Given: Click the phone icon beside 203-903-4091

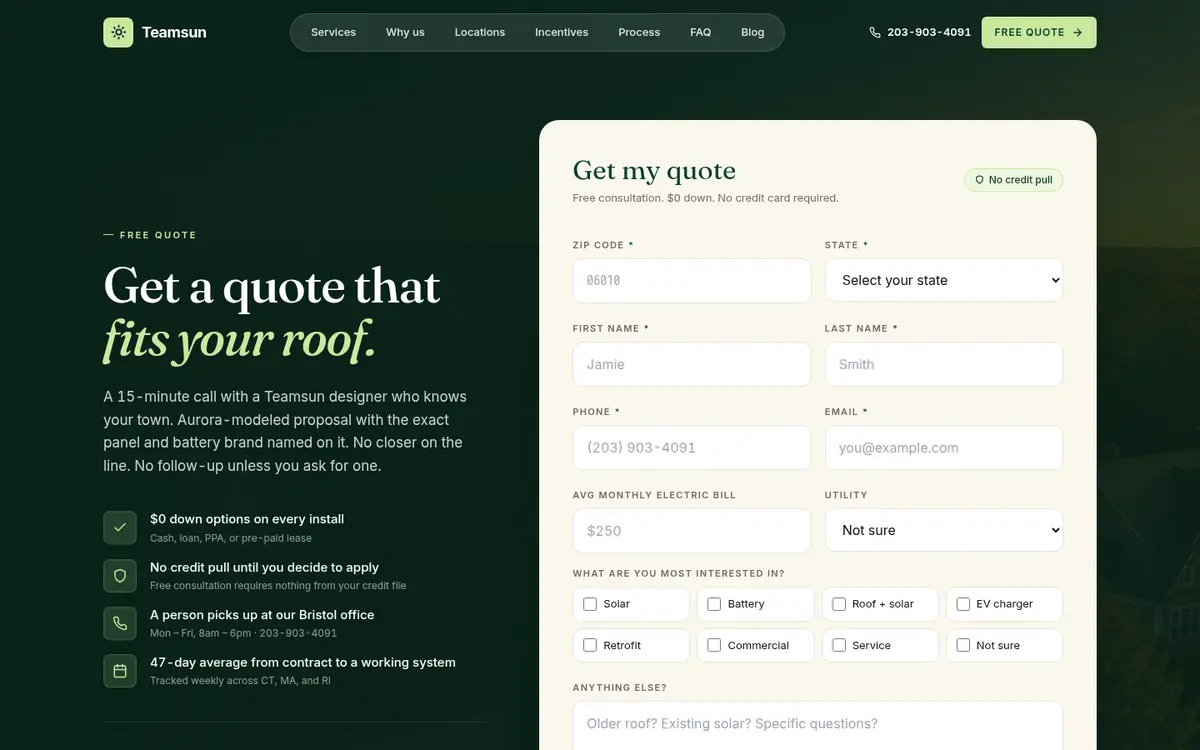Looking at the screenshot, I should click(875, 32).
